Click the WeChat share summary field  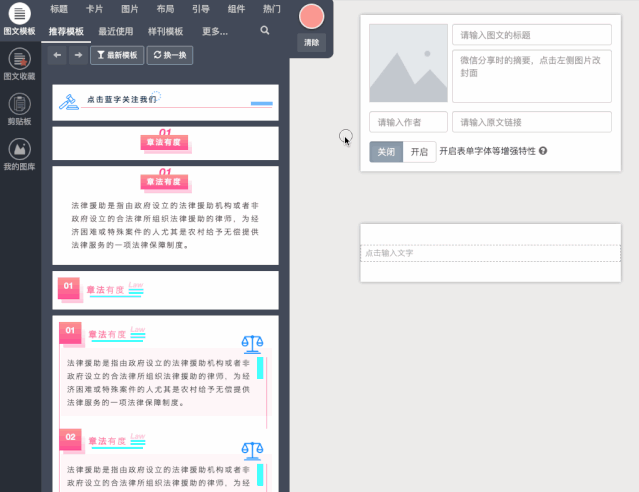532,76
